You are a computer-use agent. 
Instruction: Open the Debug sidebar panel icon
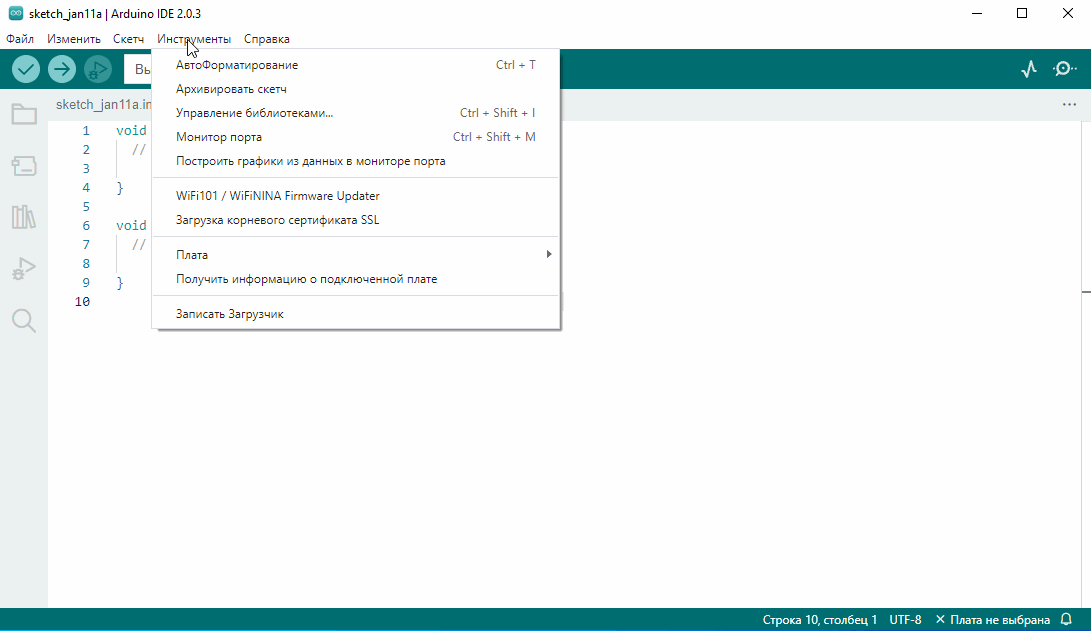tap(24, 268)
